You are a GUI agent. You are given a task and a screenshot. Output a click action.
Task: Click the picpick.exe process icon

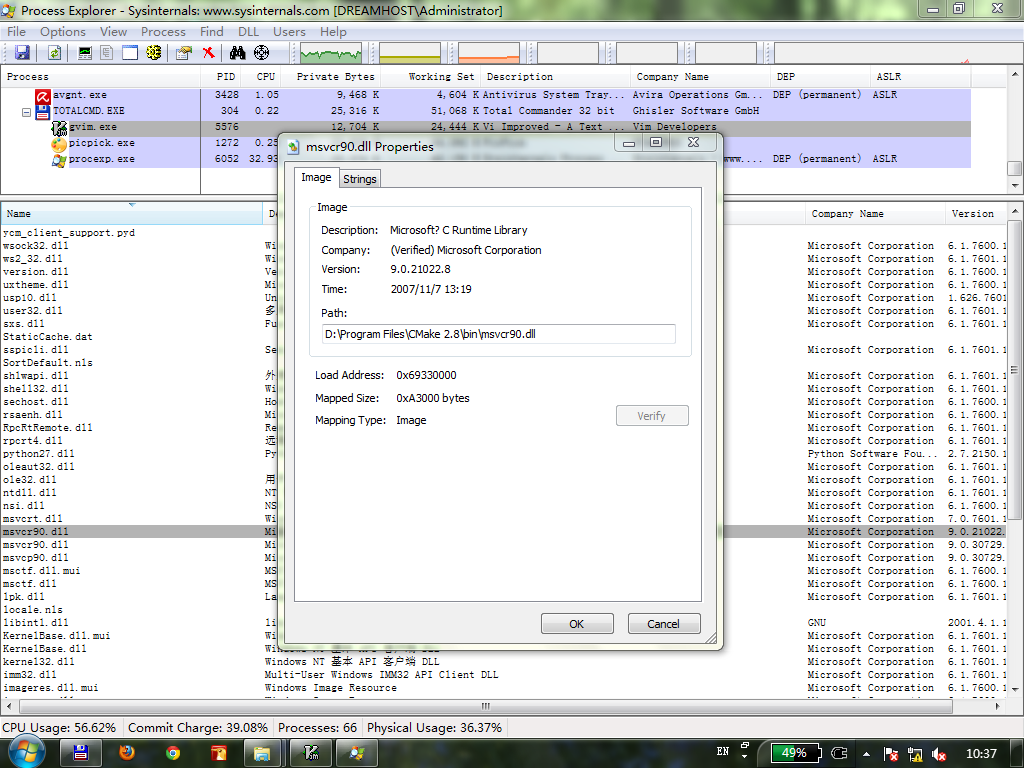[x=59, y=143]
